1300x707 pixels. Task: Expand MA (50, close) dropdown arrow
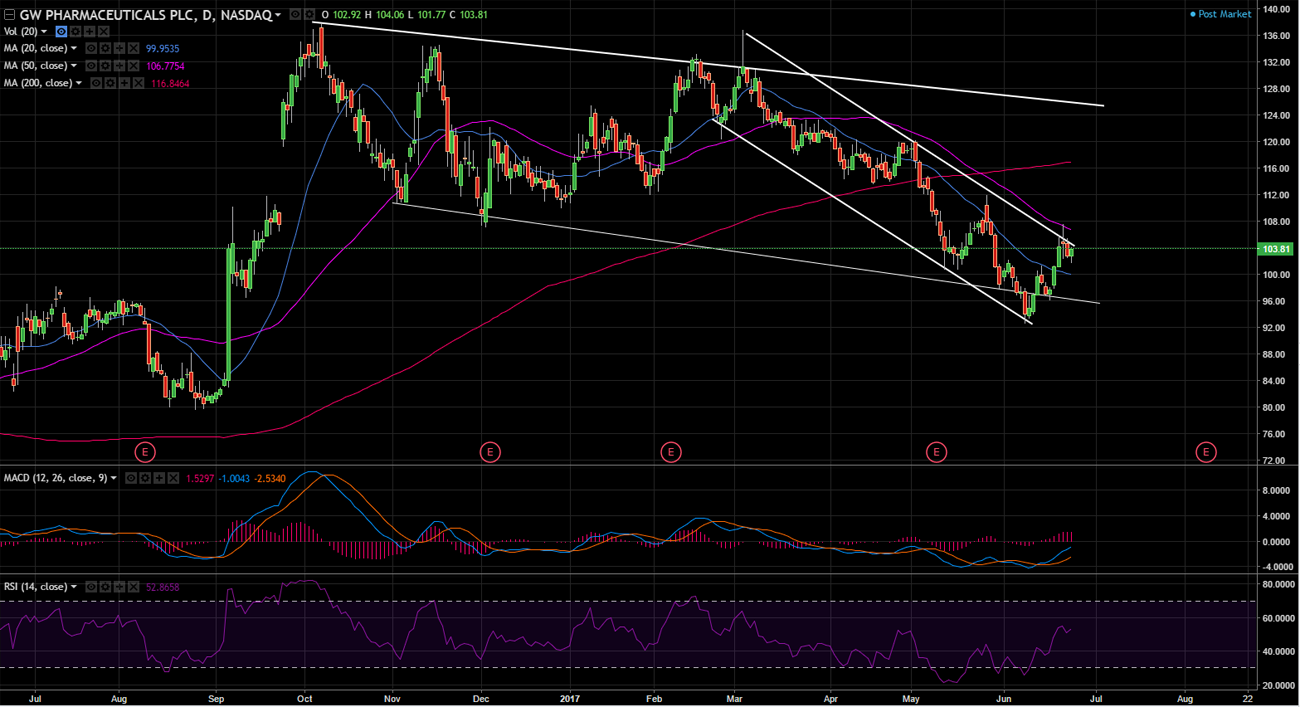tap(74, 65)
